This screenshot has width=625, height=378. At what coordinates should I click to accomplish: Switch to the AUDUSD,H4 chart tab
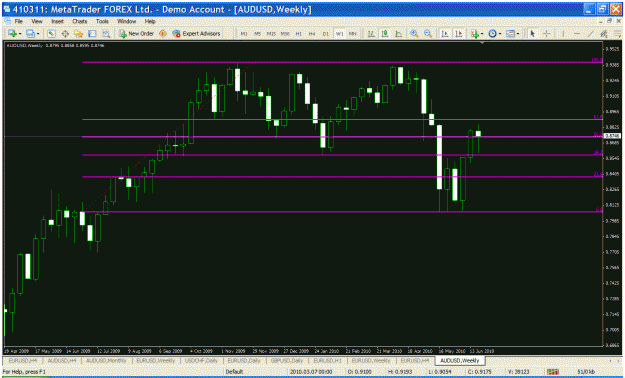tap(61, 360)
